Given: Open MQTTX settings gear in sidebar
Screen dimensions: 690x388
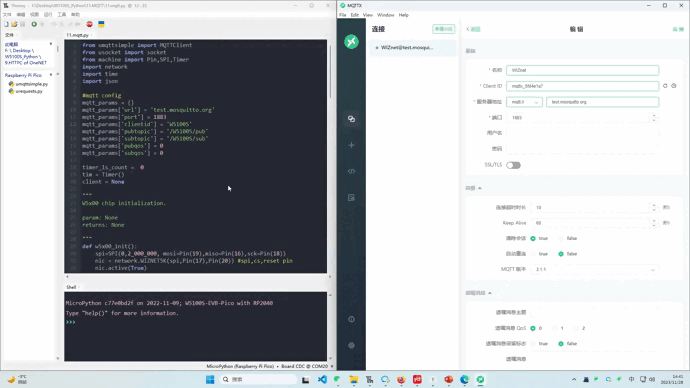Looking at the screenshot, I should click(x=351, y=345).
